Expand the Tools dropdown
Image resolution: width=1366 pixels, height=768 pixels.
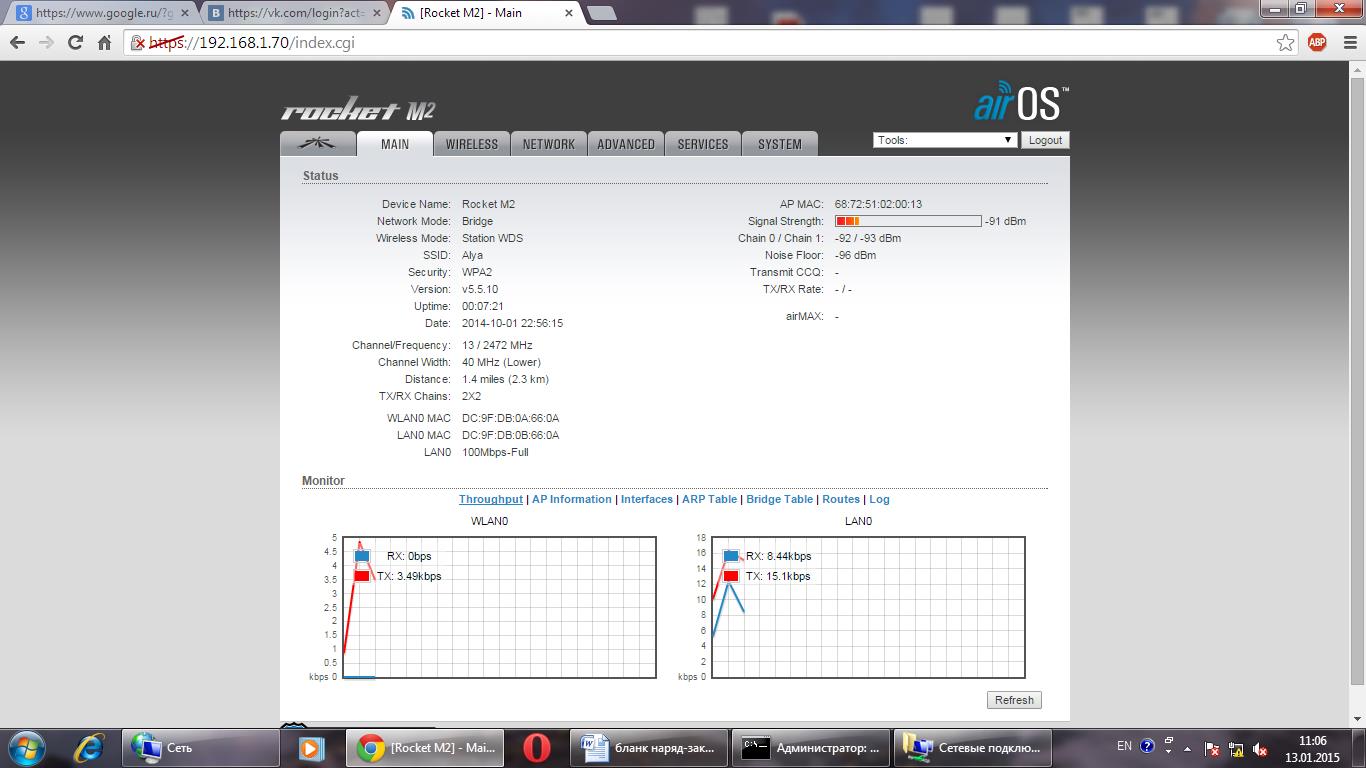[x=945, y=140]
